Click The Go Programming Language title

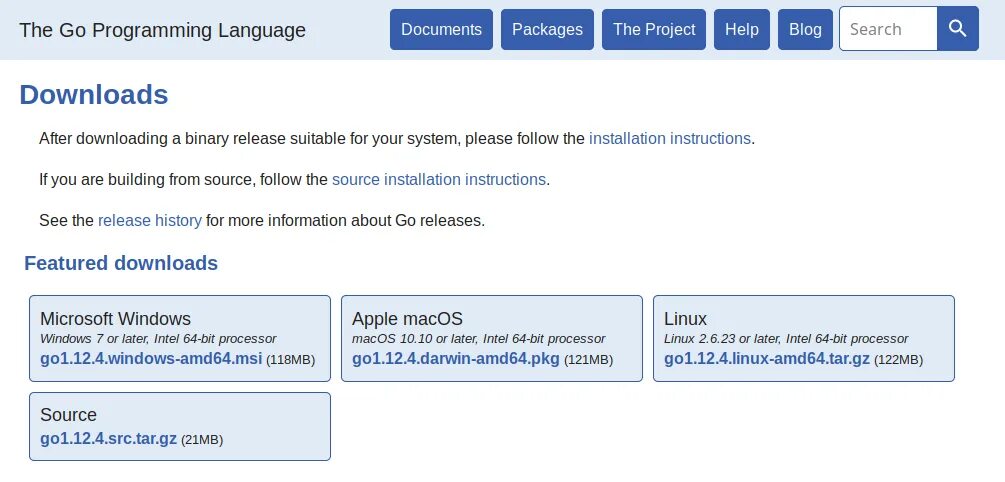[163, 30]
